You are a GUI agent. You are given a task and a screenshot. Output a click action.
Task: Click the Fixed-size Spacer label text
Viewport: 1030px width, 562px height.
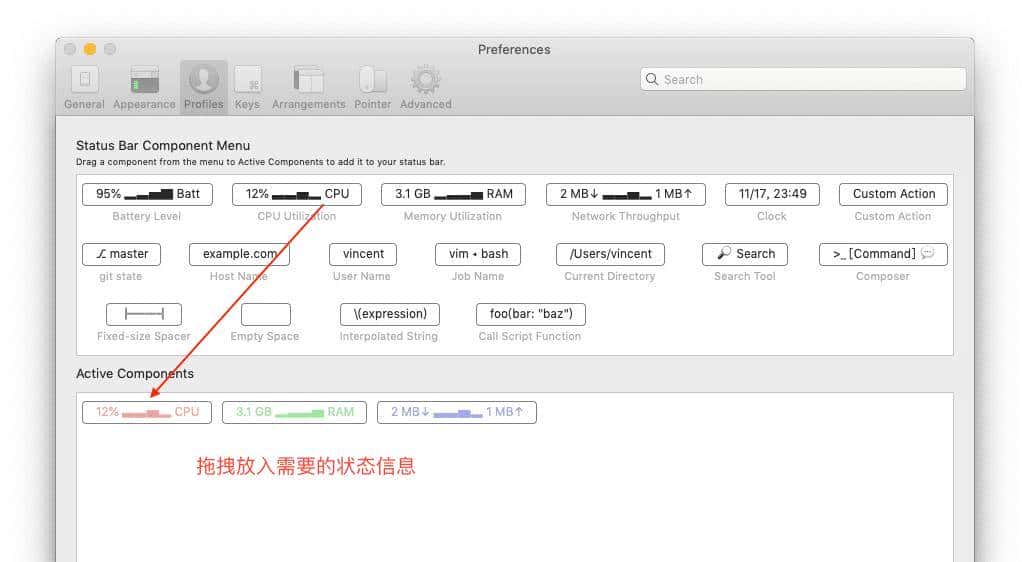(x=143, y=336)
